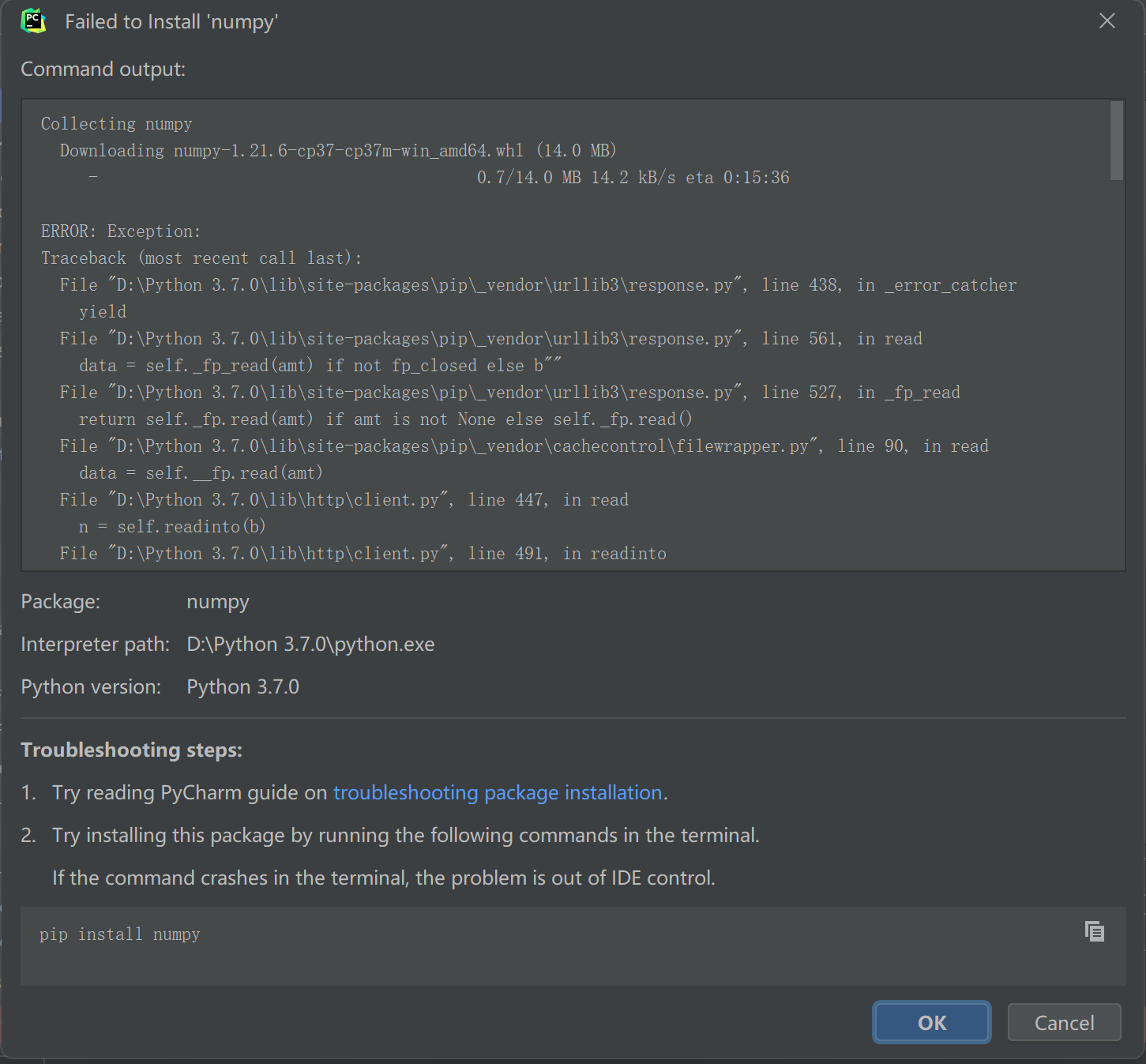This screenshot has width=1146, height=1064.
Task: Click the 'Collecting numpy' output line
Action: click(117, 124)
